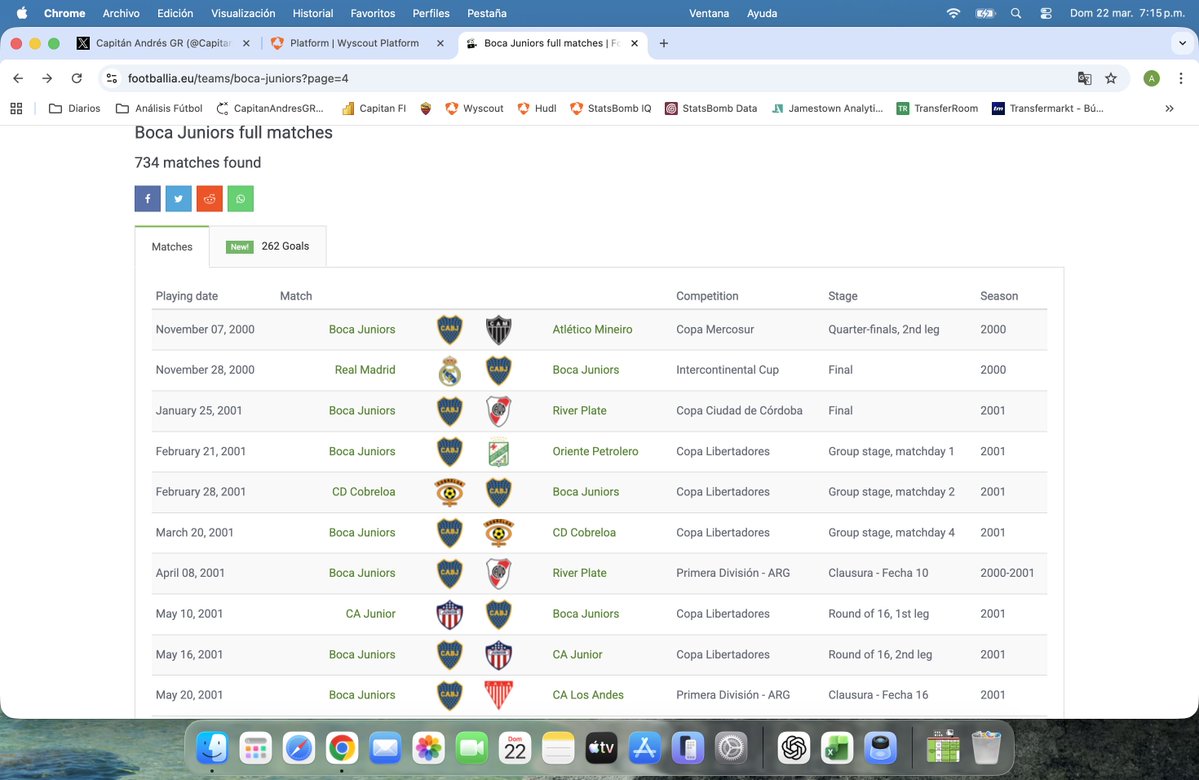Open Oriente Petrolero team link
The height and width of the screenshot is (780, 1199).
coord(596,452)
